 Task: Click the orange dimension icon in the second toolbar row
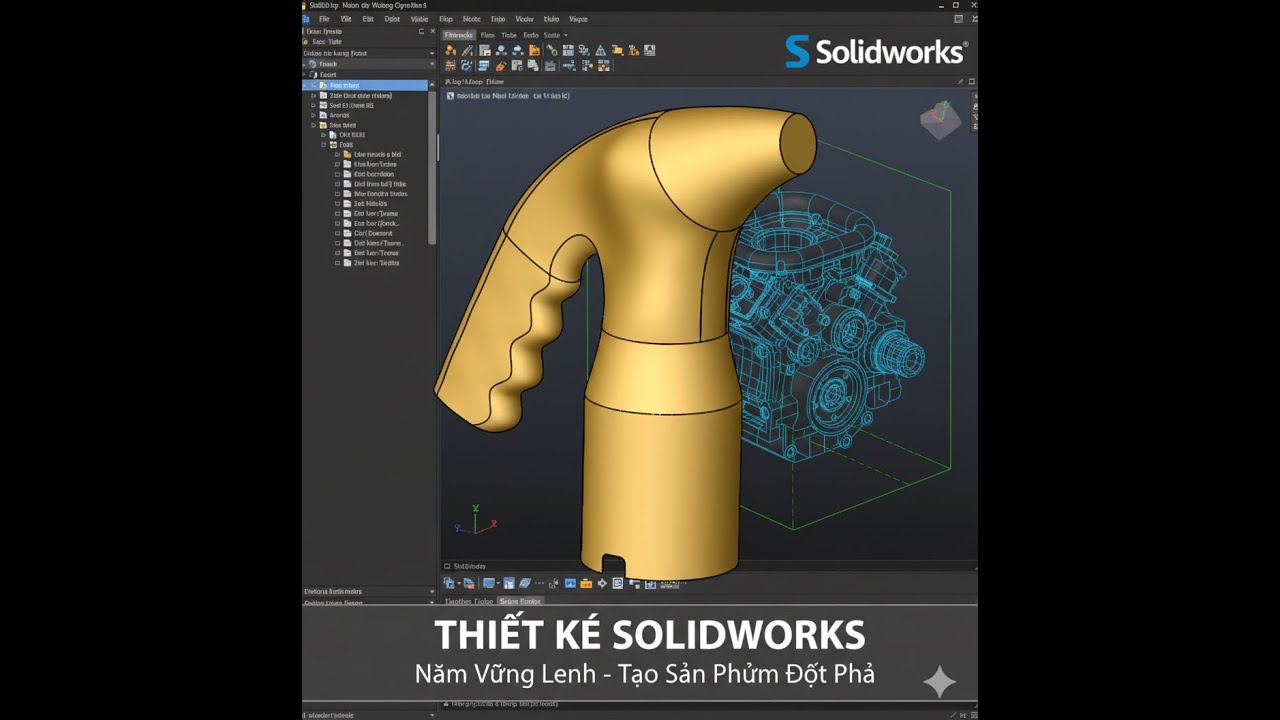[450, 66]
